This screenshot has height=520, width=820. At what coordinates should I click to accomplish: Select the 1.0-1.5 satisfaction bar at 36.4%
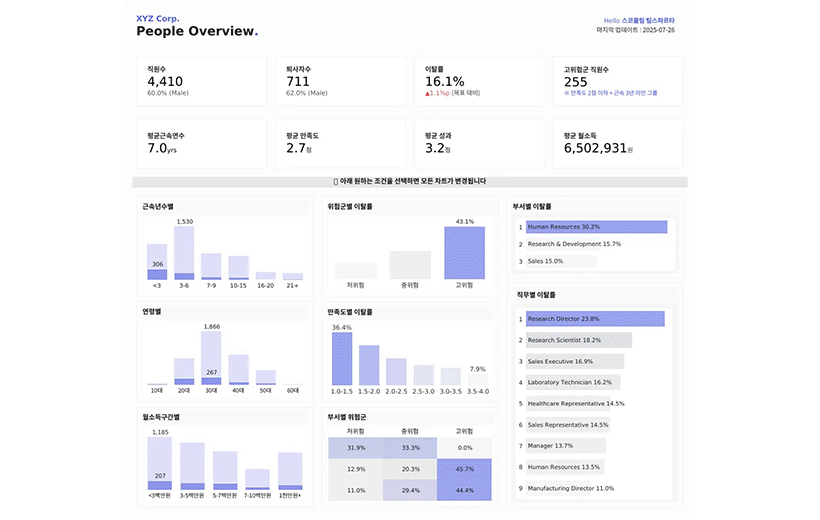click(x=342, y=359)
